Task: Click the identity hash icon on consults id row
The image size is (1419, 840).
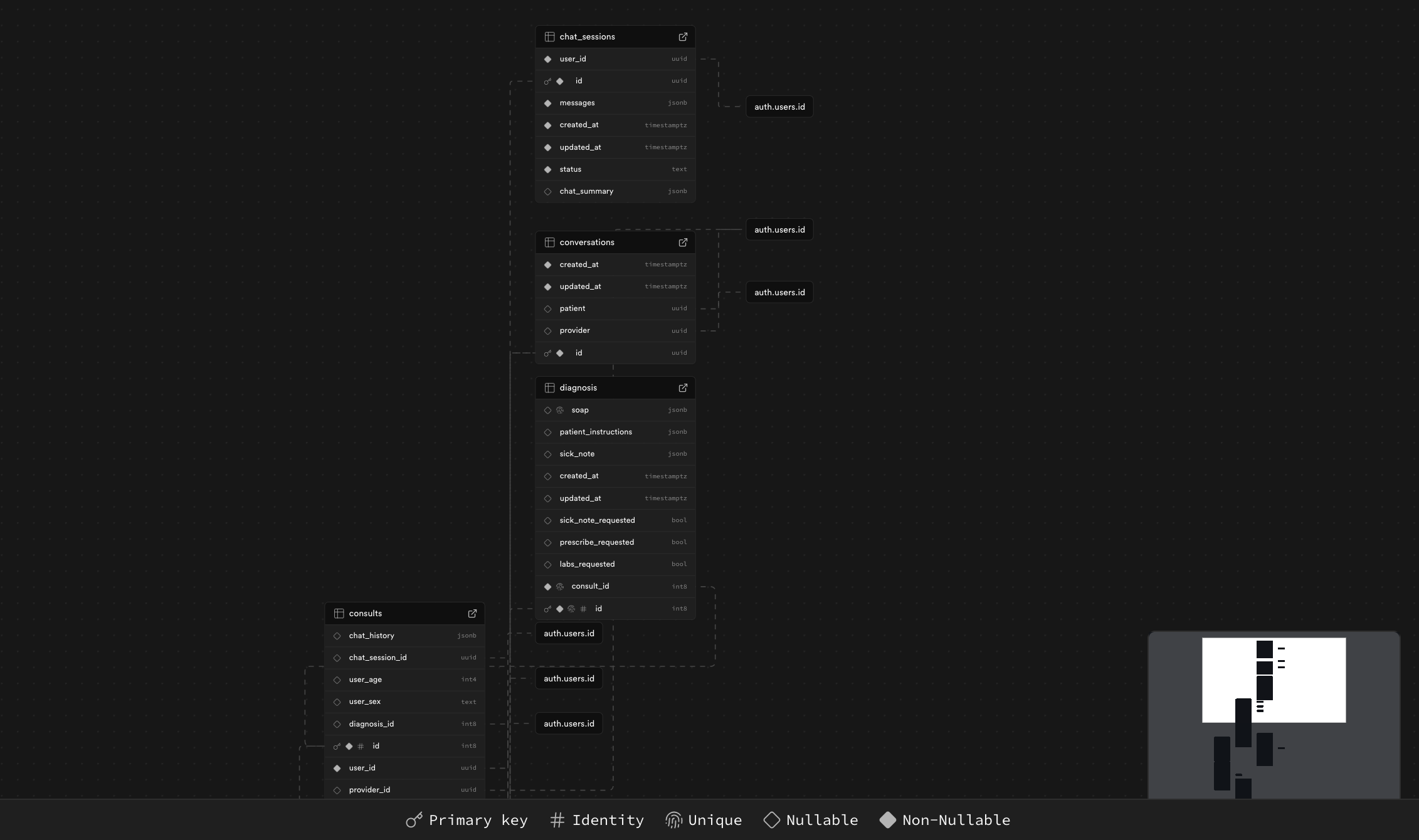Action: pos(361,746)
